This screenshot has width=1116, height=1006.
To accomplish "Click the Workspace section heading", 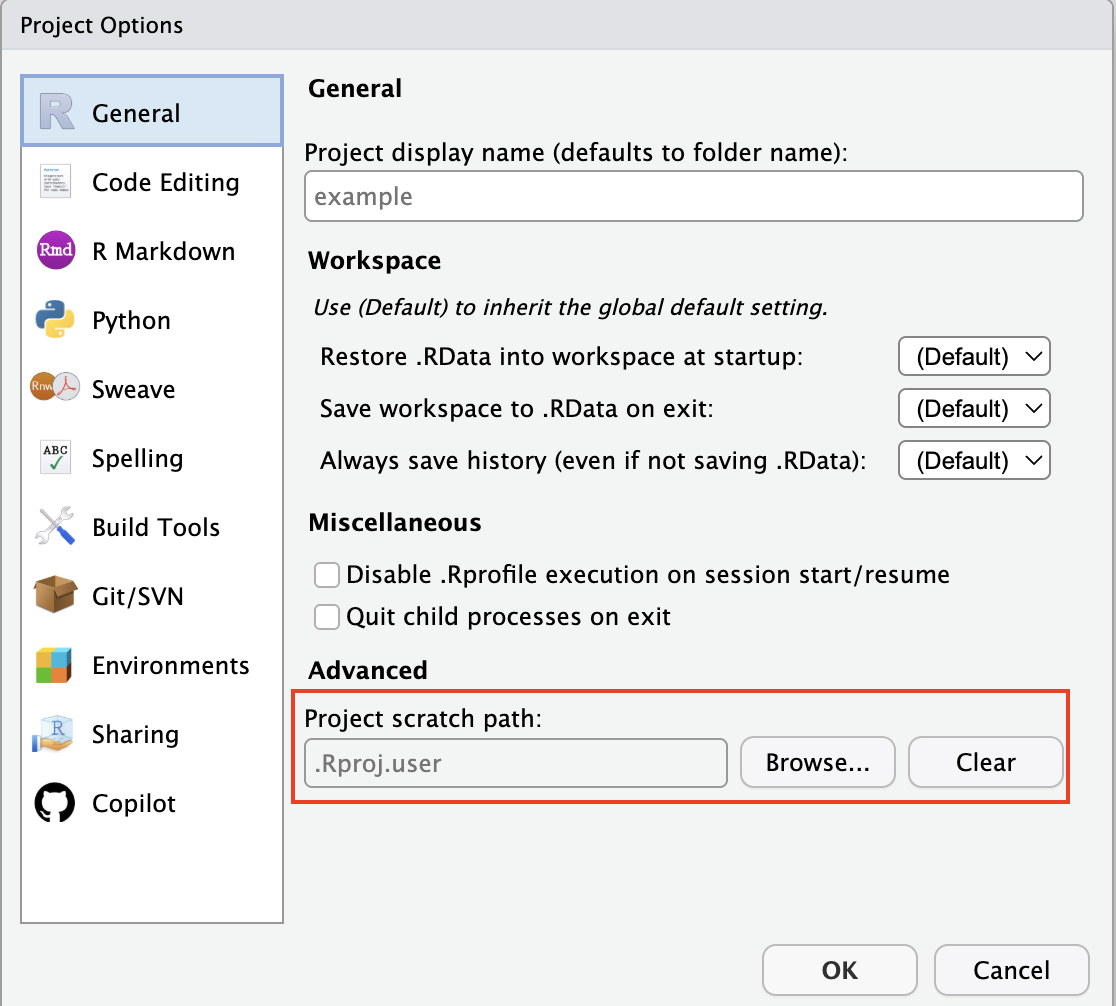I will [374, 261].
